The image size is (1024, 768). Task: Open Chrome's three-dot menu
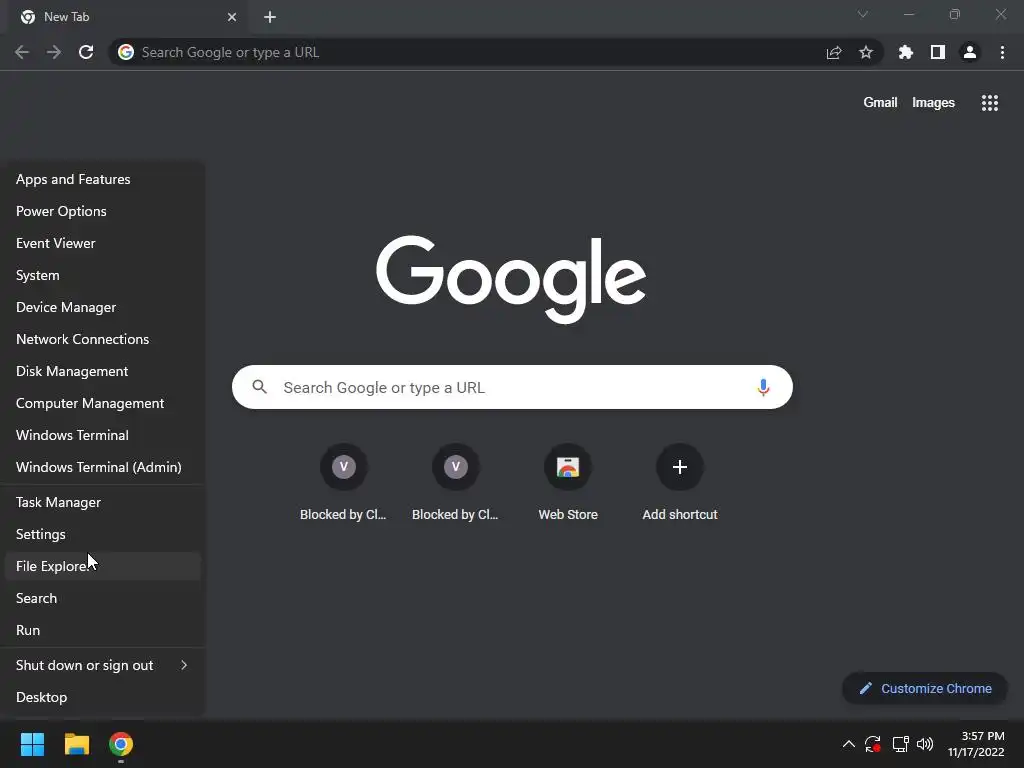click(x=1002, y=52)
